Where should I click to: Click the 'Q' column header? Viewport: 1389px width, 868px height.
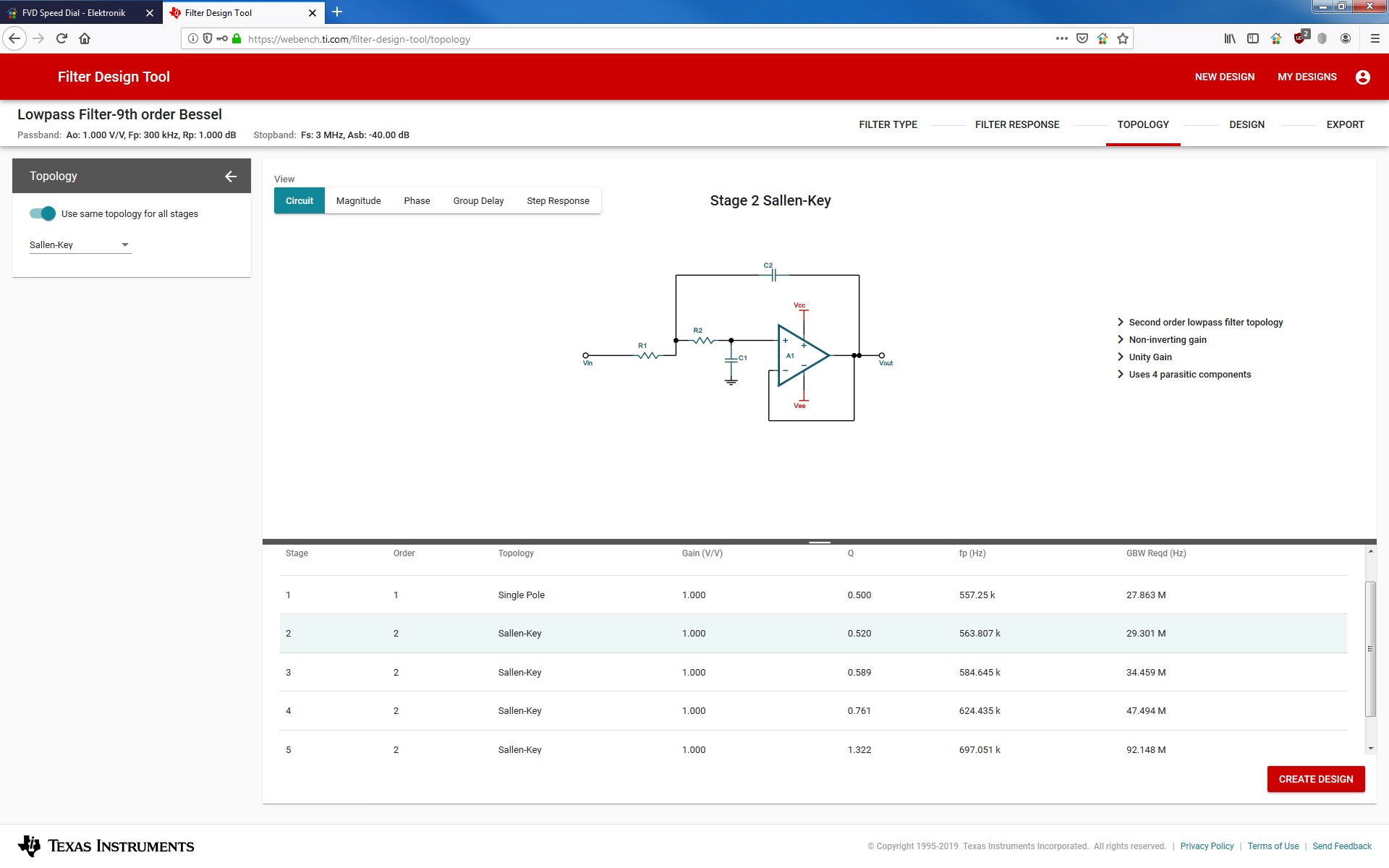click(850, 553)
